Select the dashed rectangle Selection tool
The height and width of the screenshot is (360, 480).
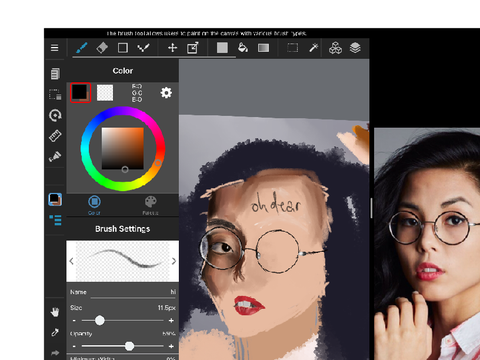[293, 48]
